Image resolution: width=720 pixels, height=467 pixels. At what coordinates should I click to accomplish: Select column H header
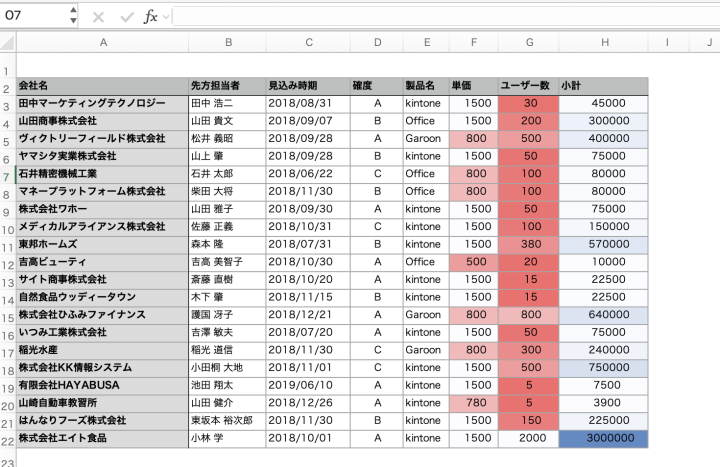[x=603, y=42]
